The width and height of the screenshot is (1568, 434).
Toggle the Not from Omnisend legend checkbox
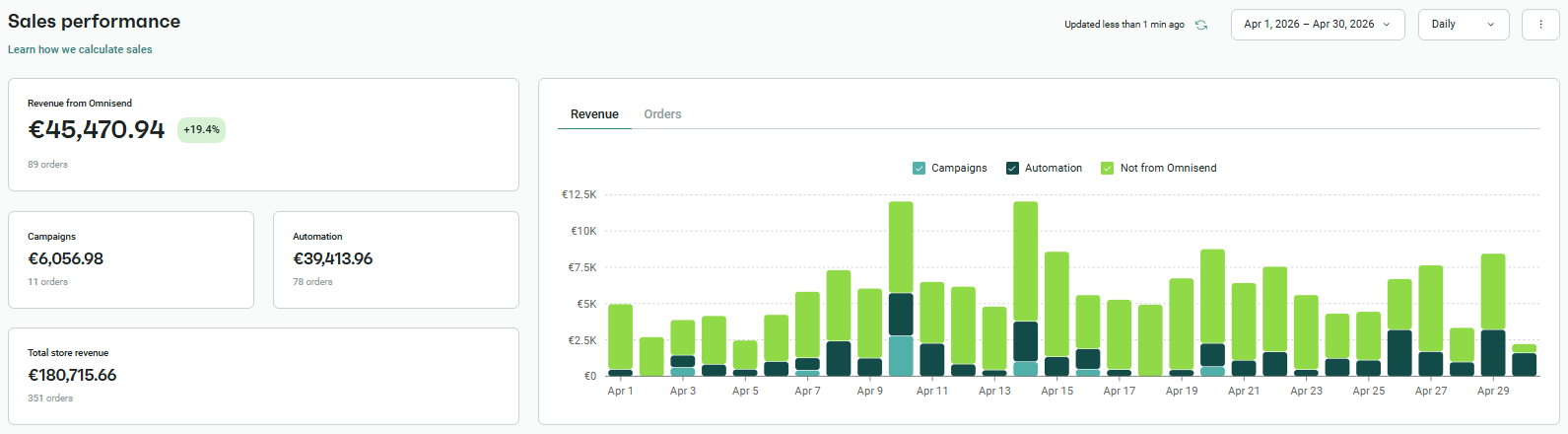[1108, 169]
